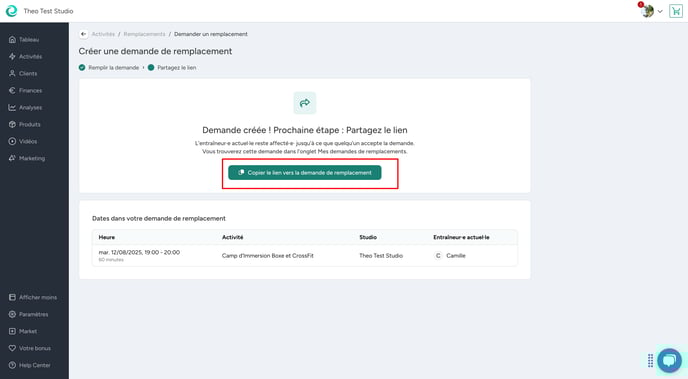
Task: Go to Activités breadcrumb link
Action: [103, 34]
